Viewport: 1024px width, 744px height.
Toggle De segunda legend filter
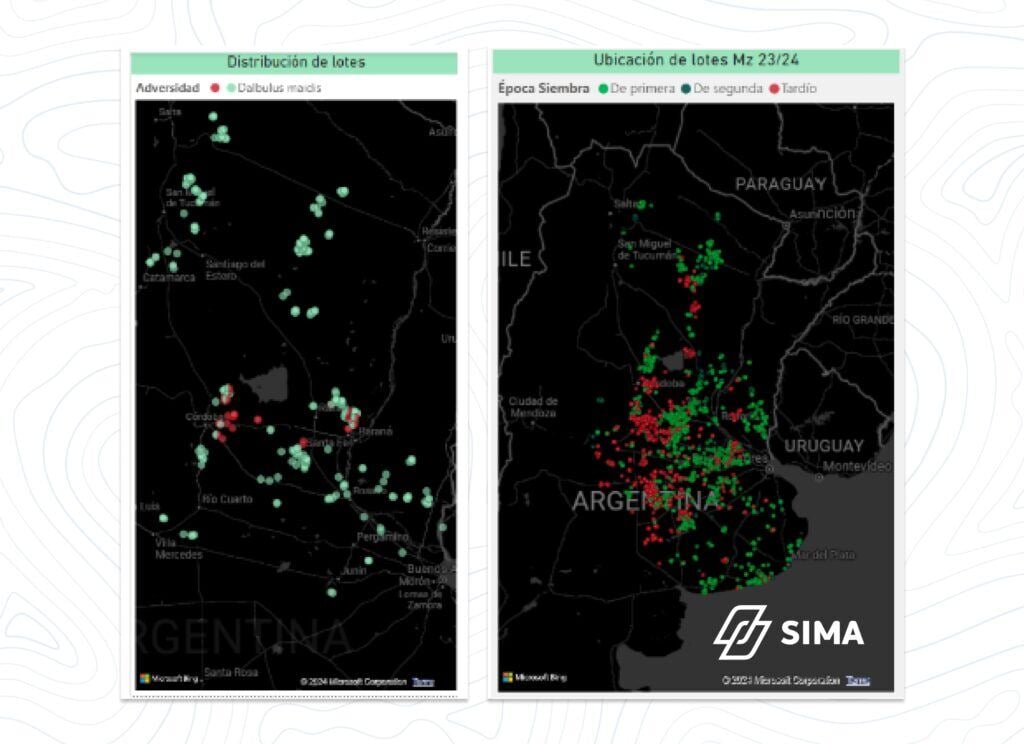(722, 88)
